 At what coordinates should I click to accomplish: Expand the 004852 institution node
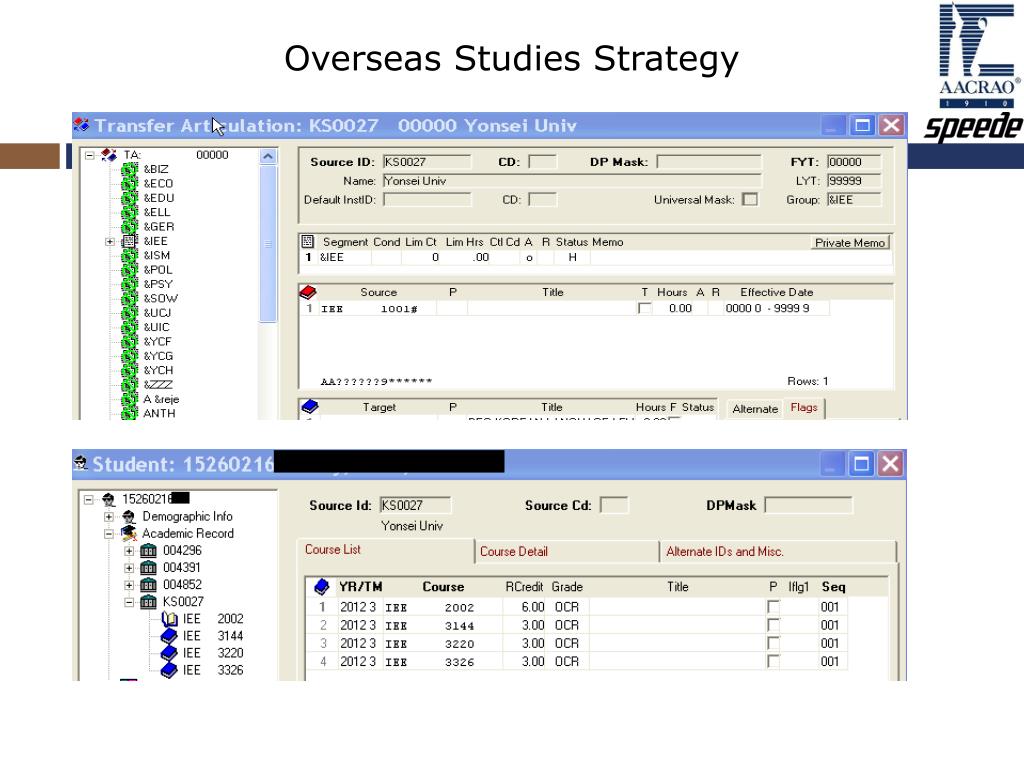click(x=129, y=585)
